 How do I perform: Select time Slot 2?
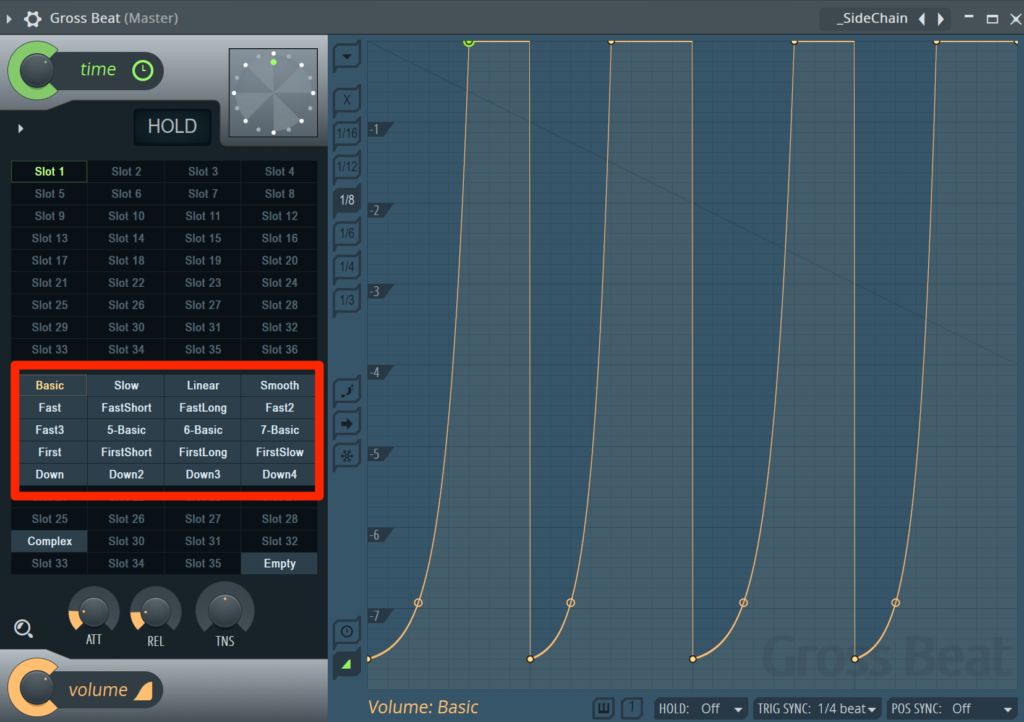pyautogui.click(x=126, y=172)
